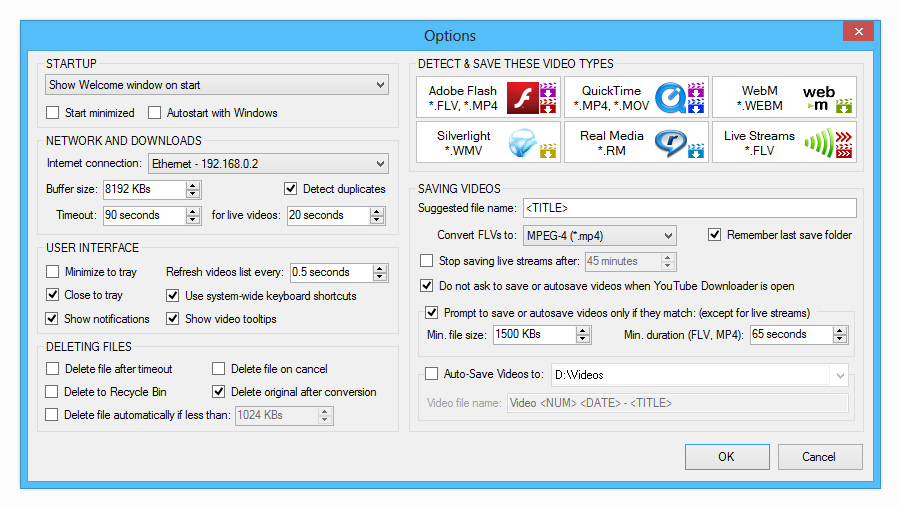
Task: Uncheck the Detect duplicates option
Action: click(x=291, y=188)
